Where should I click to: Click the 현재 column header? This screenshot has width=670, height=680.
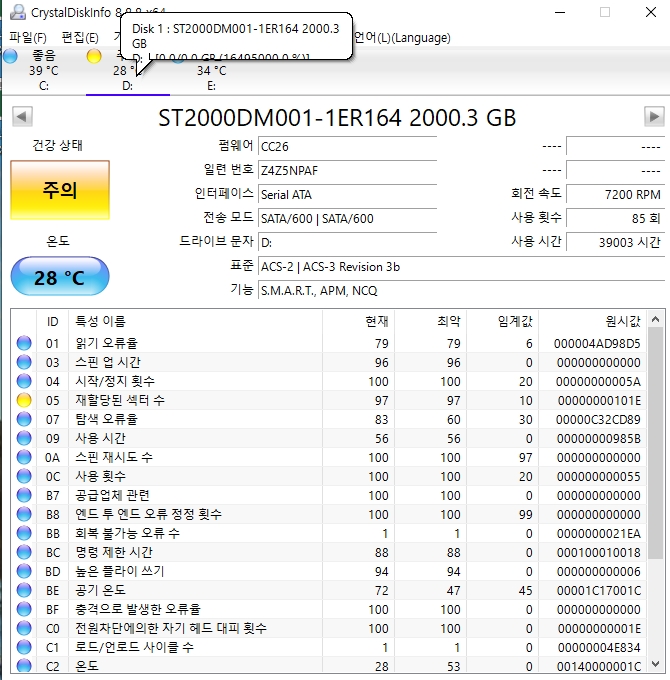click(358, 321)
